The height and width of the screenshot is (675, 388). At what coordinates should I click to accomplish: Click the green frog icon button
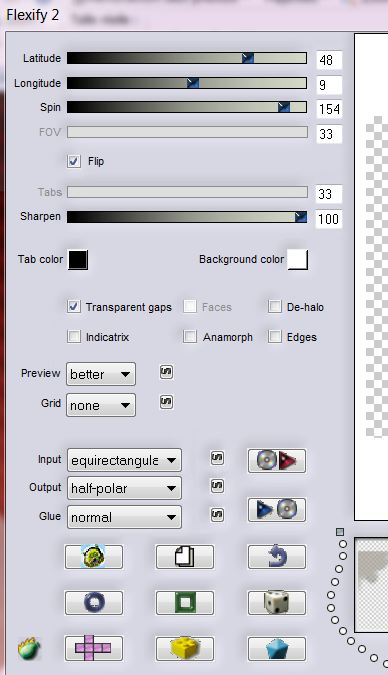93,557
